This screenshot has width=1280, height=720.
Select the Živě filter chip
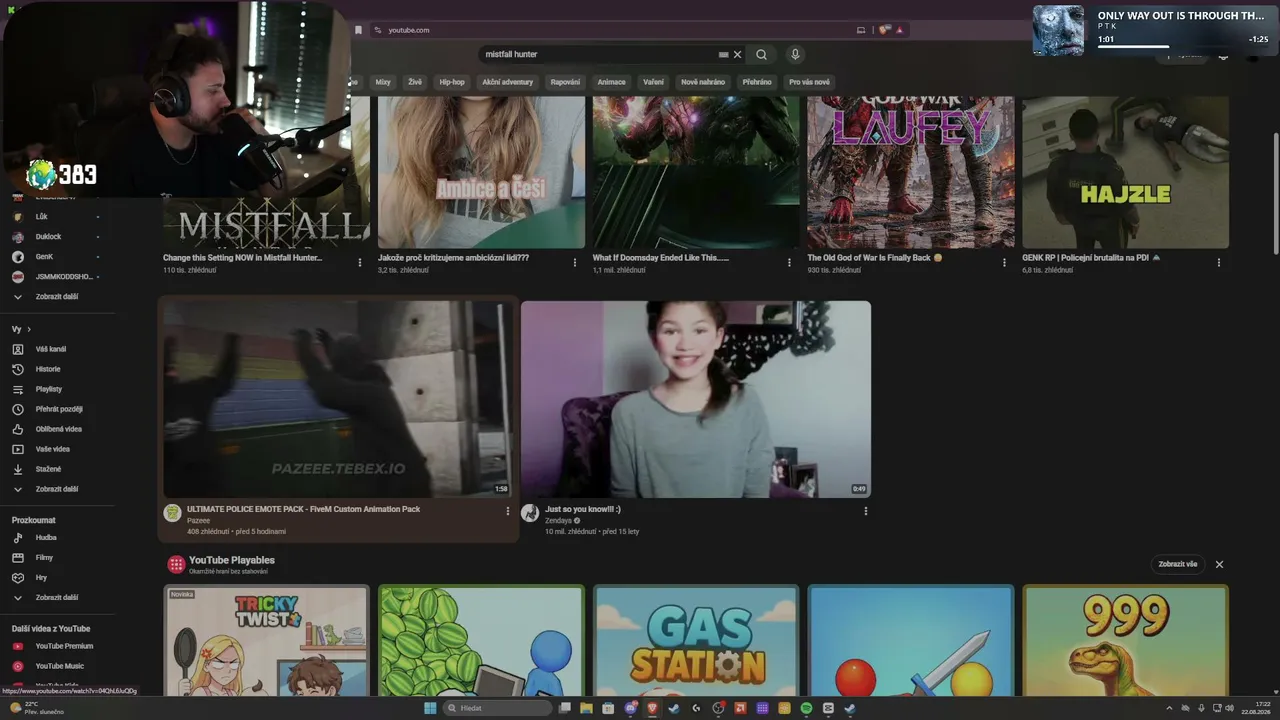pyautogui.click(x=415, y=82)
